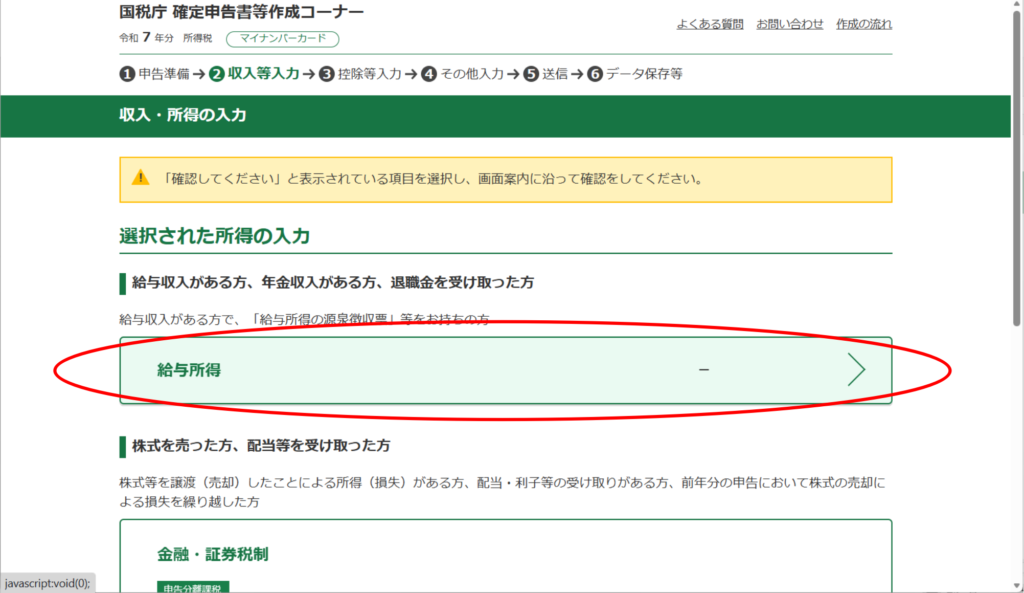Click the circled number 3 step icon
The height and width of the screenshot is (593, 1024).
tap(326, 74)
